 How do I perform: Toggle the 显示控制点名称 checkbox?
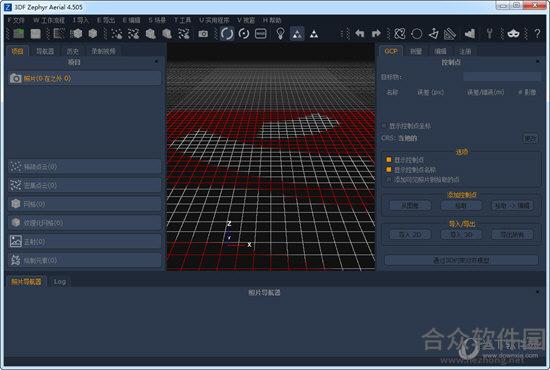(x=389, y=170)
